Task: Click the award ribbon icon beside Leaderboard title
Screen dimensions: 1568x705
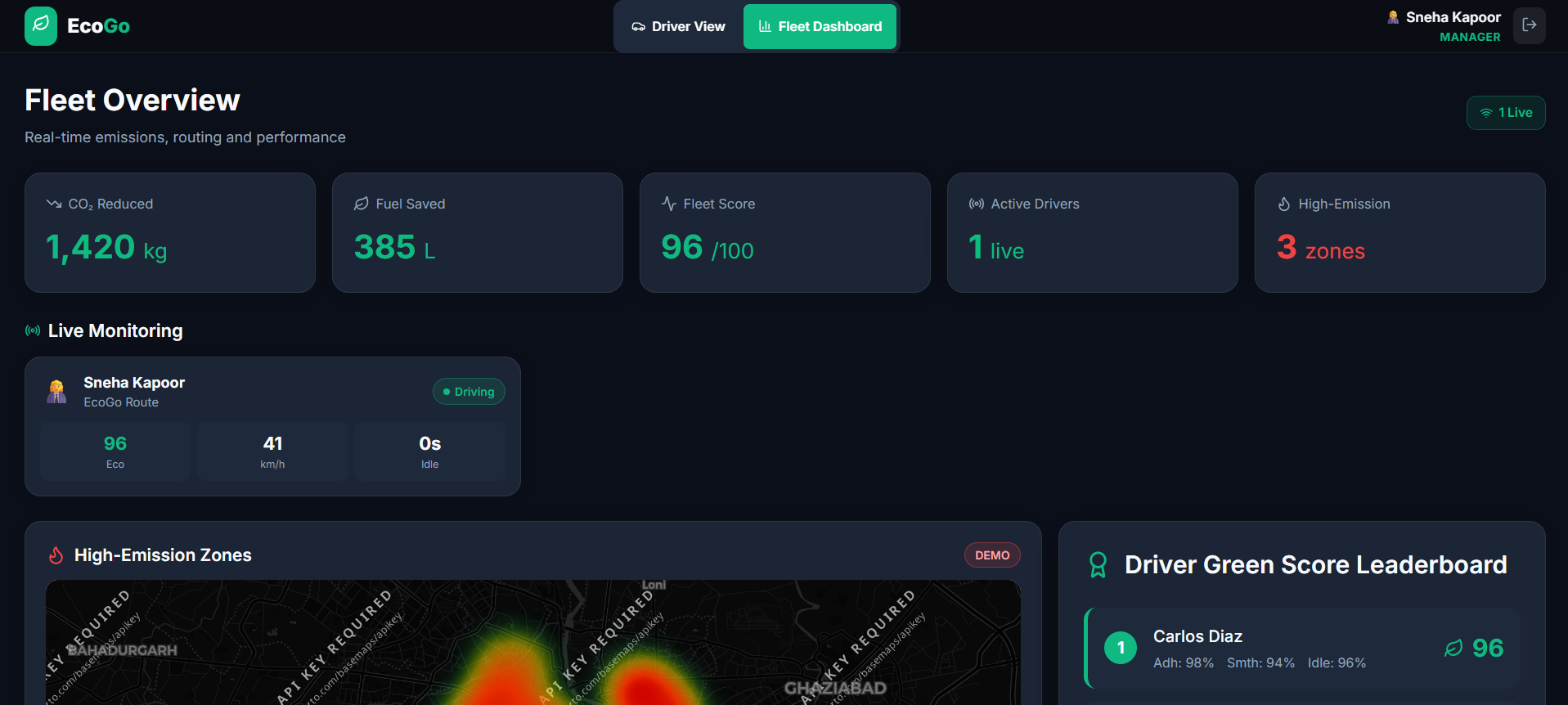Action: click(1098, 565)
